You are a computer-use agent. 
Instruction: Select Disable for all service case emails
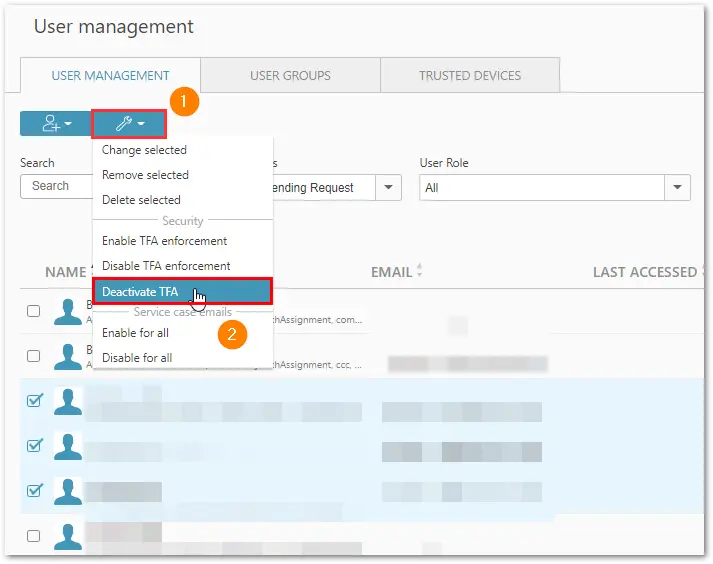coord(137,358)
